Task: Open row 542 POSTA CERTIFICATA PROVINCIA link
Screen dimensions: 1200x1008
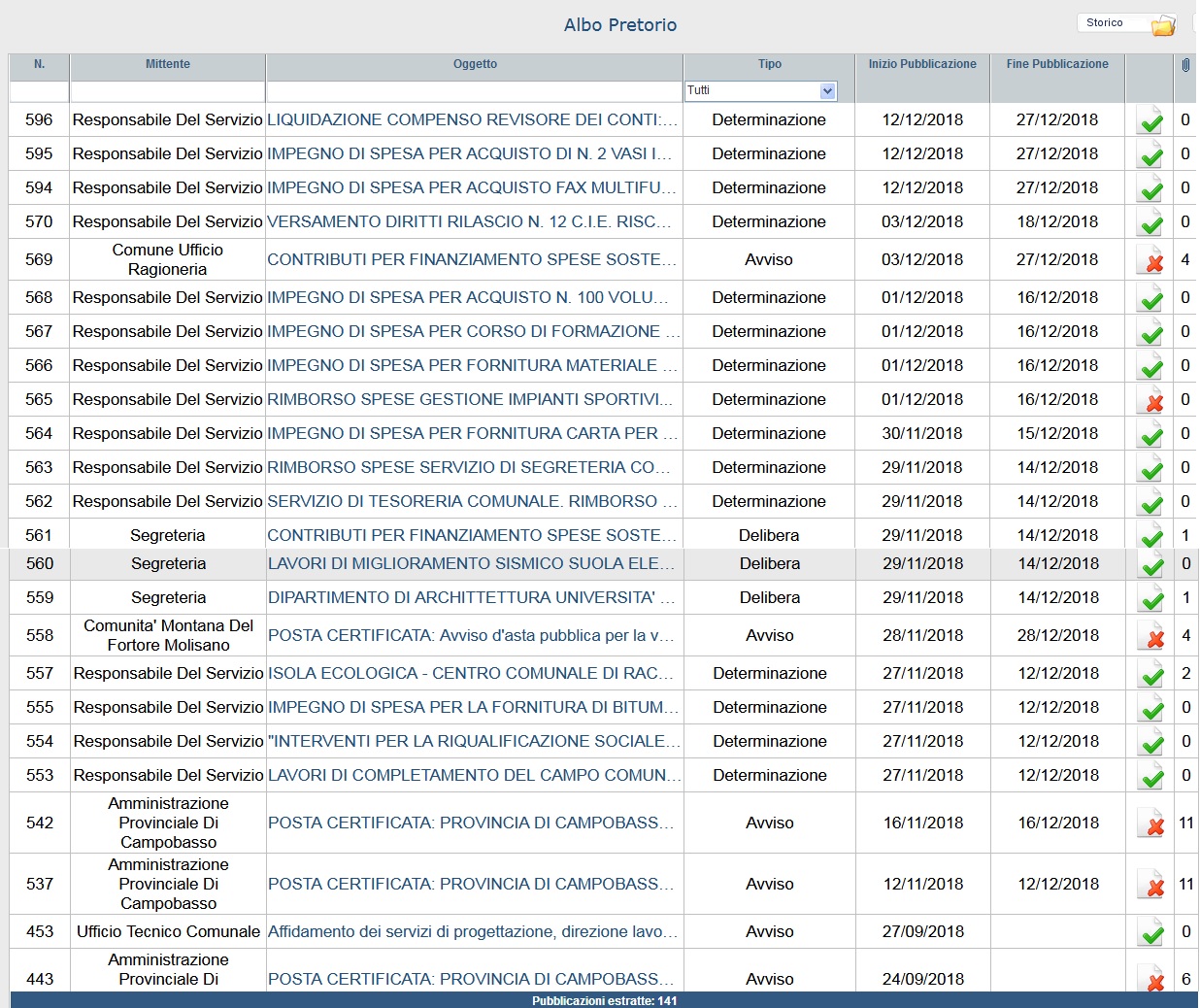Action: pos(471,823)
